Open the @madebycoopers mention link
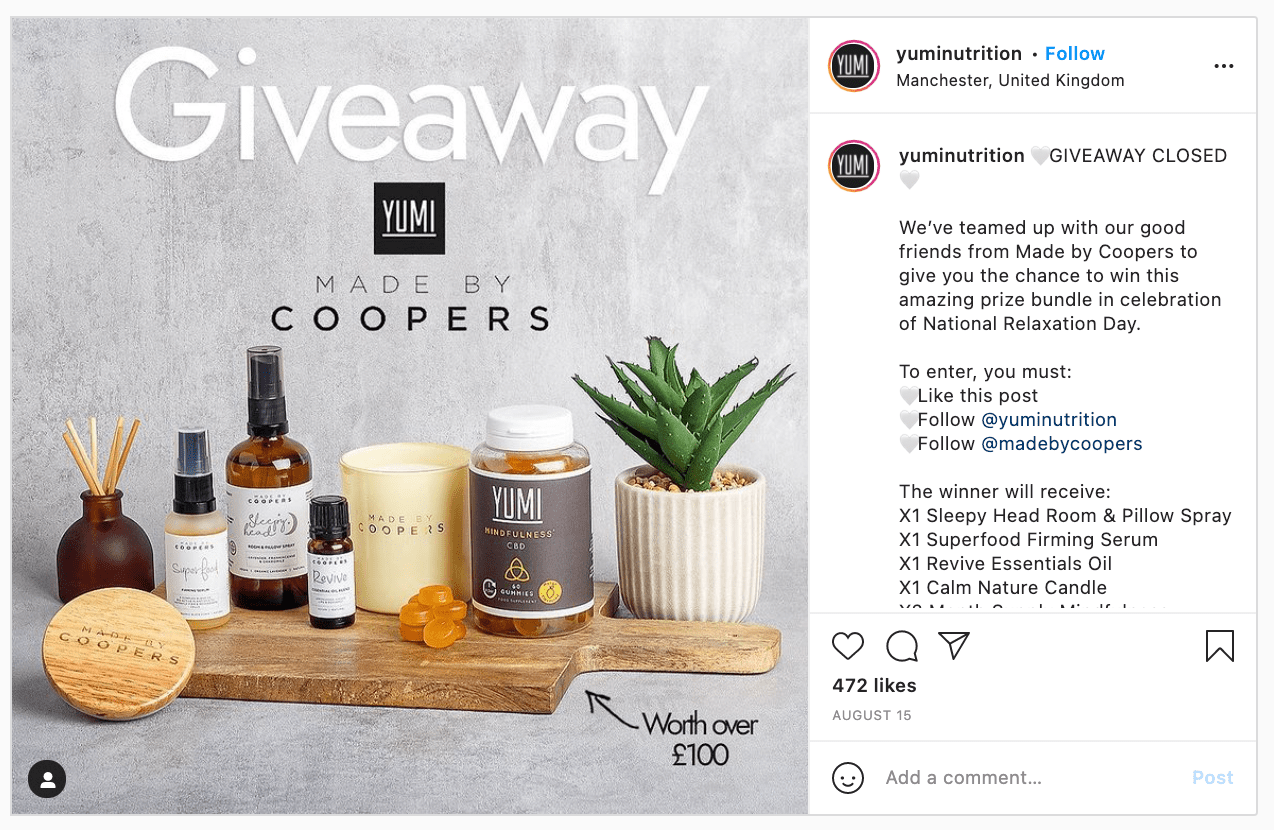 click(x=1061, y=444)
